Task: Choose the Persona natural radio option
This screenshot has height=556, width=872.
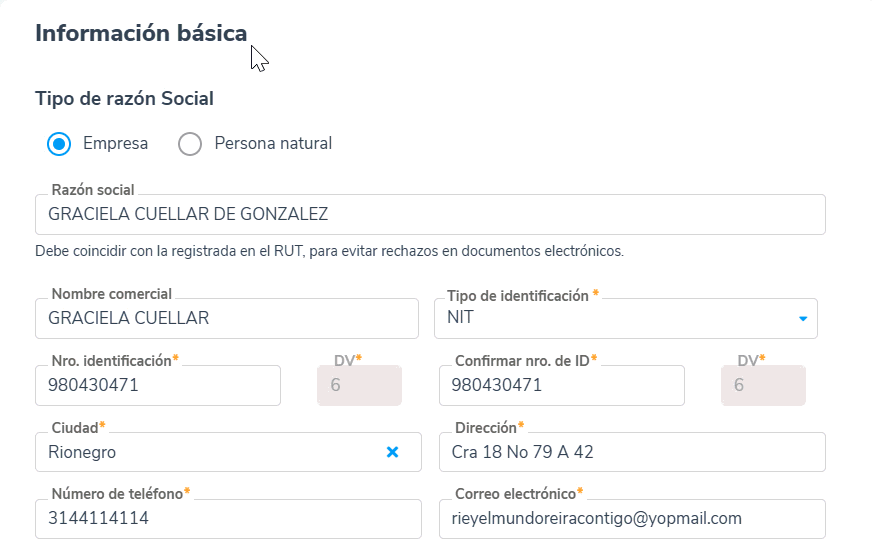Action: point(190,144)
